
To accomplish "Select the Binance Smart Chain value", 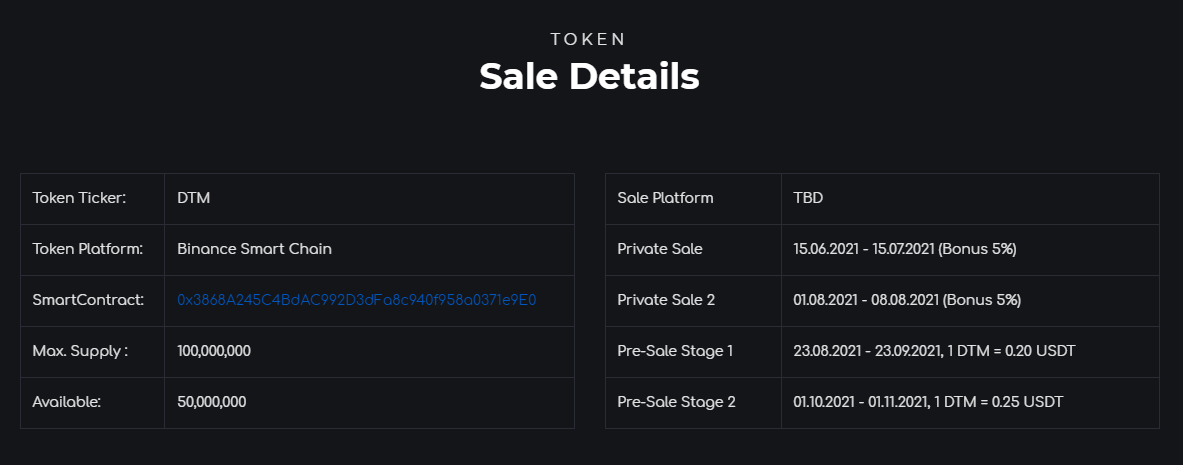I will coord(254,248).
